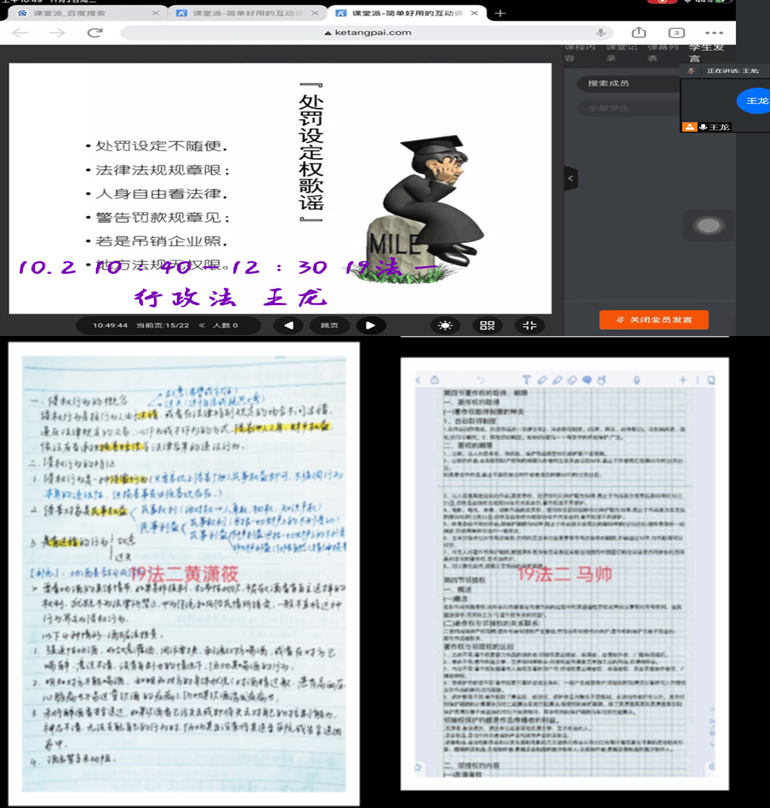The image size is (771, 808).
Task: Click the 处罚设定权歌谣 slide title
Action: tap(311, 153)
